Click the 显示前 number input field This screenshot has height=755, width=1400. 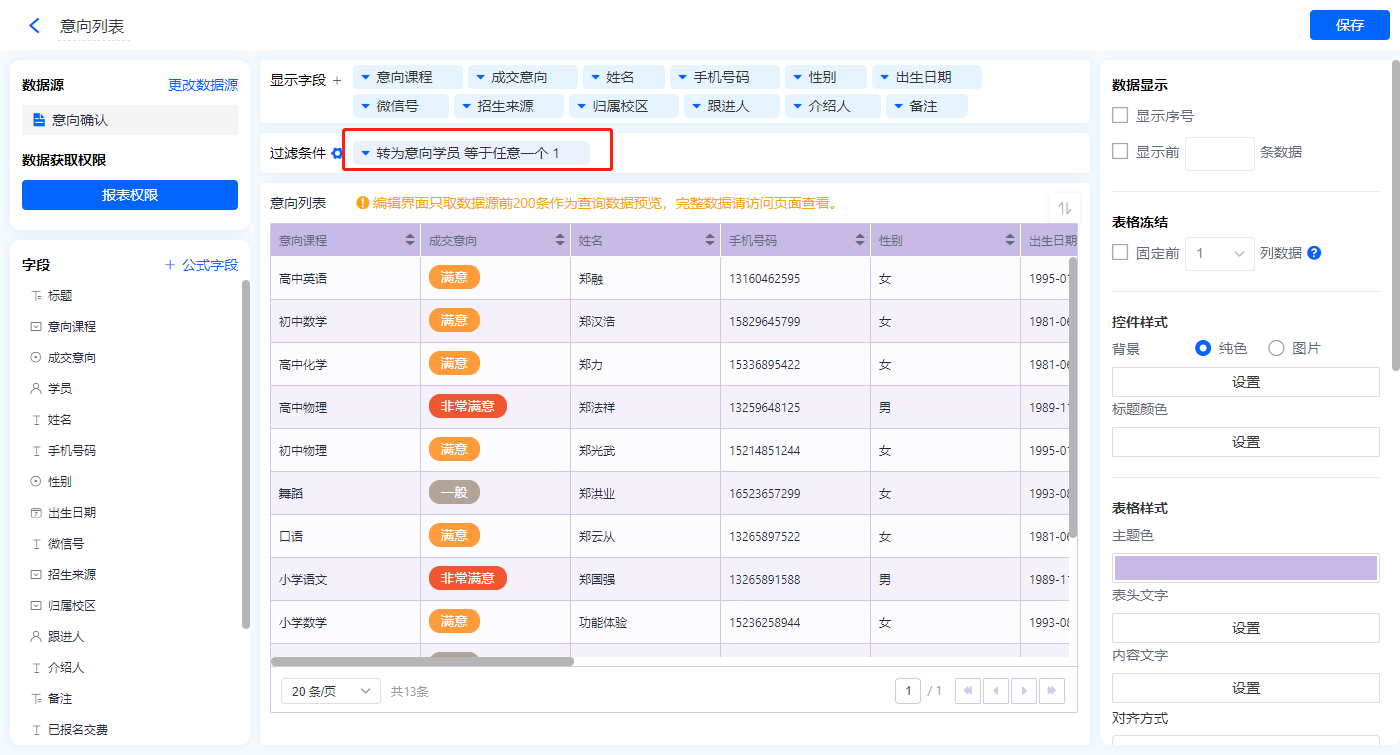(1219, 153)
